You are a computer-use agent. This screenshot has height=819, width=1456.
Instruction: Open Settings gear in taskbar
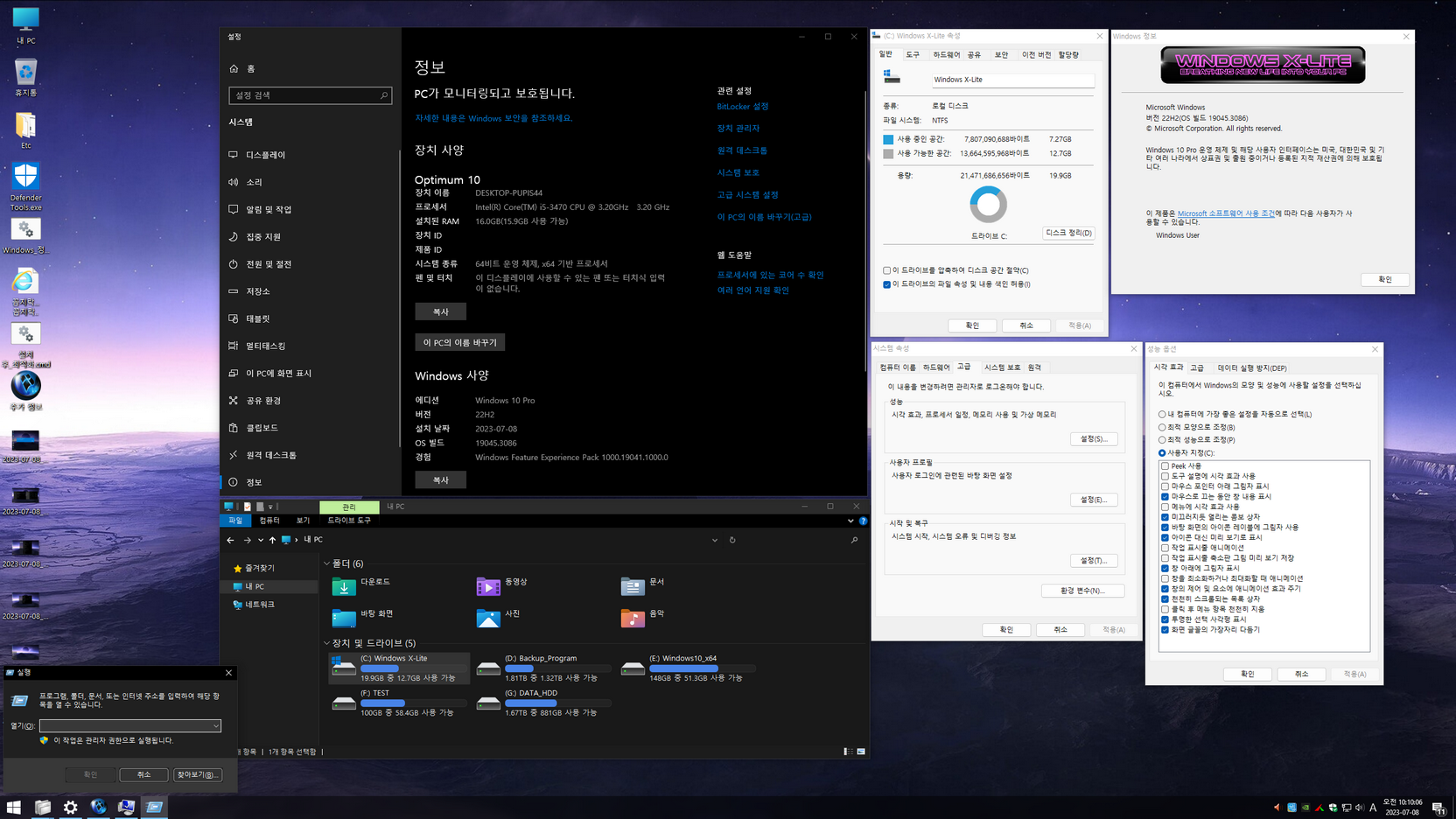(x=70, y=807)
